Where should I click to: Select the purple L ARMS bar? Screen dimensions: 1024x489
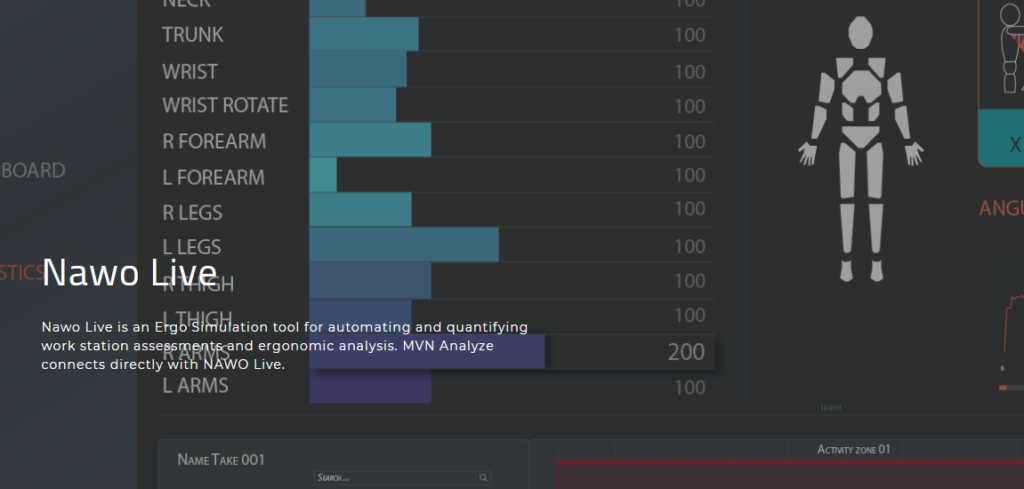370,386
